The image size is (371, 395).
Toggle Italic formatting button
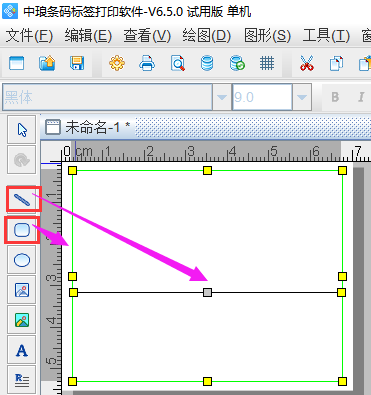click(x=361, y=97)
